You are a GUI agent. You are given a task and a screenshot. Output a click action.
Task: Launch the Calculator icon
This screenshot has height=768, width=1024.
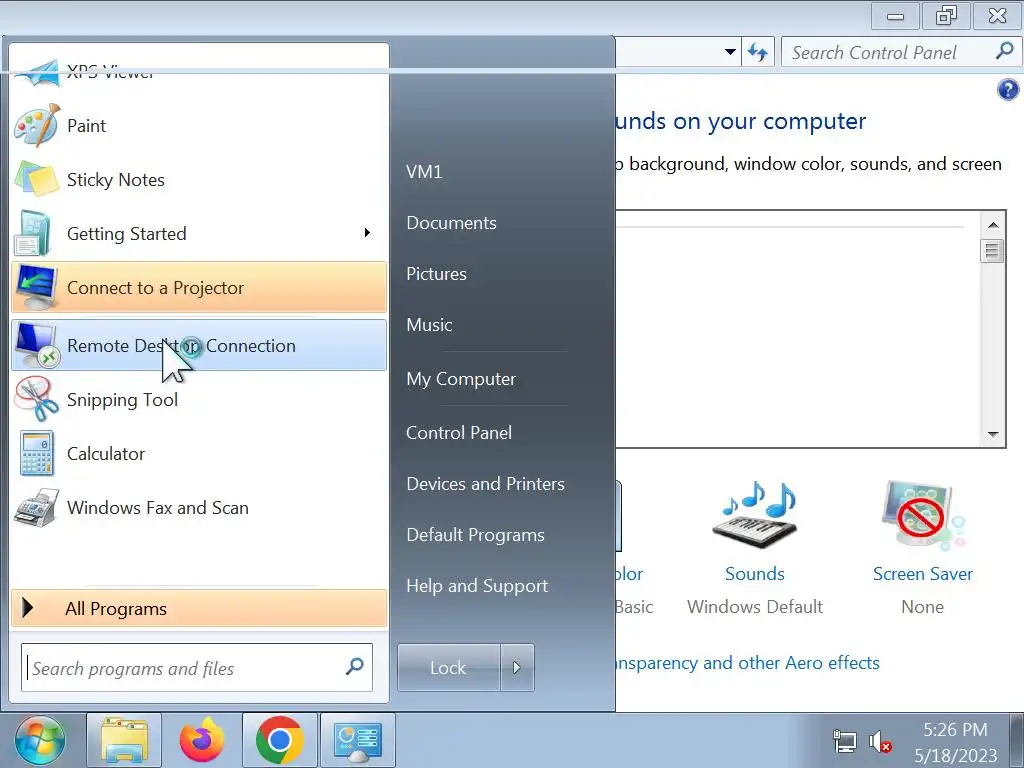tap(36, 453)
